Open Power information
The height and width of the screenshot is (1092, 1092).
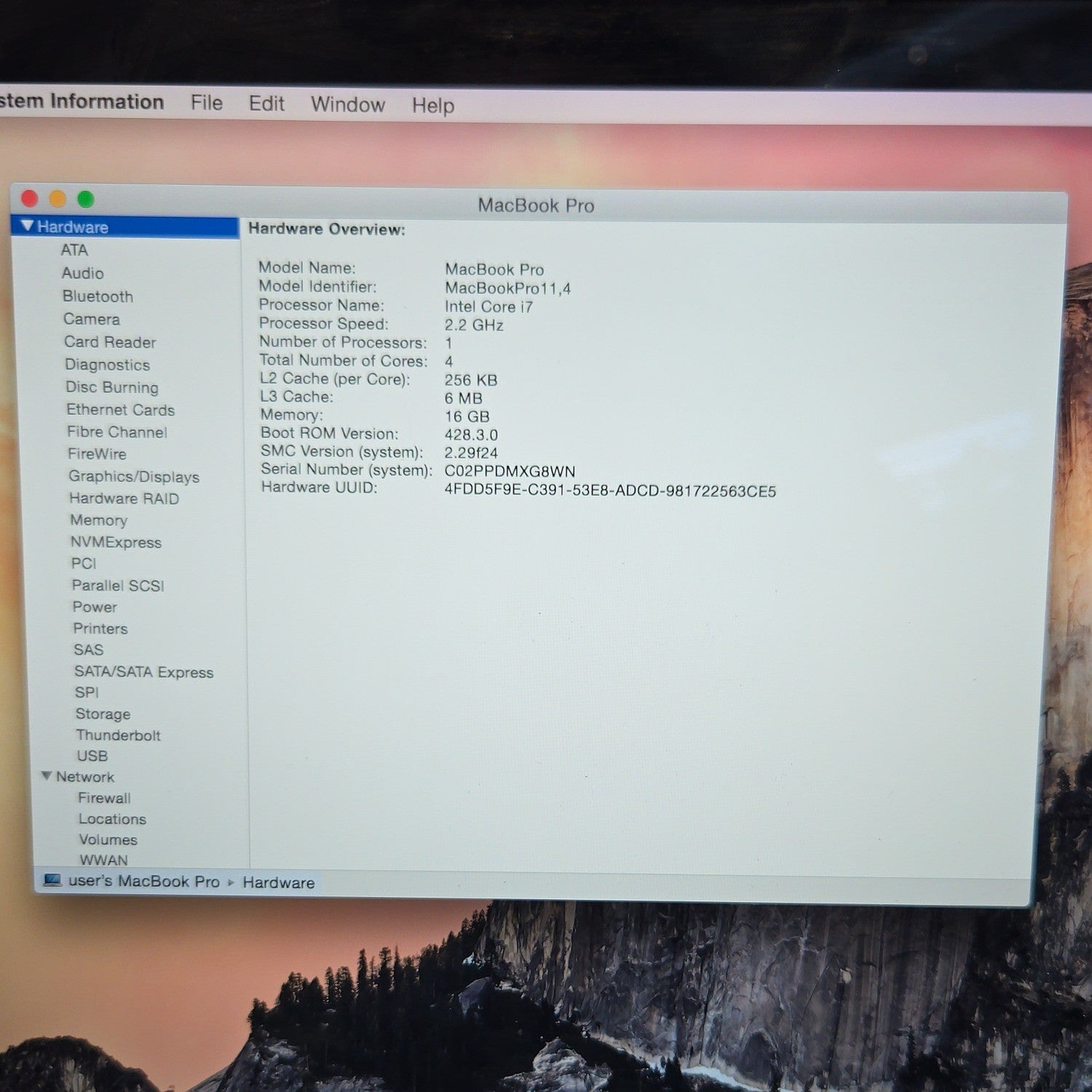pos(95,606)
